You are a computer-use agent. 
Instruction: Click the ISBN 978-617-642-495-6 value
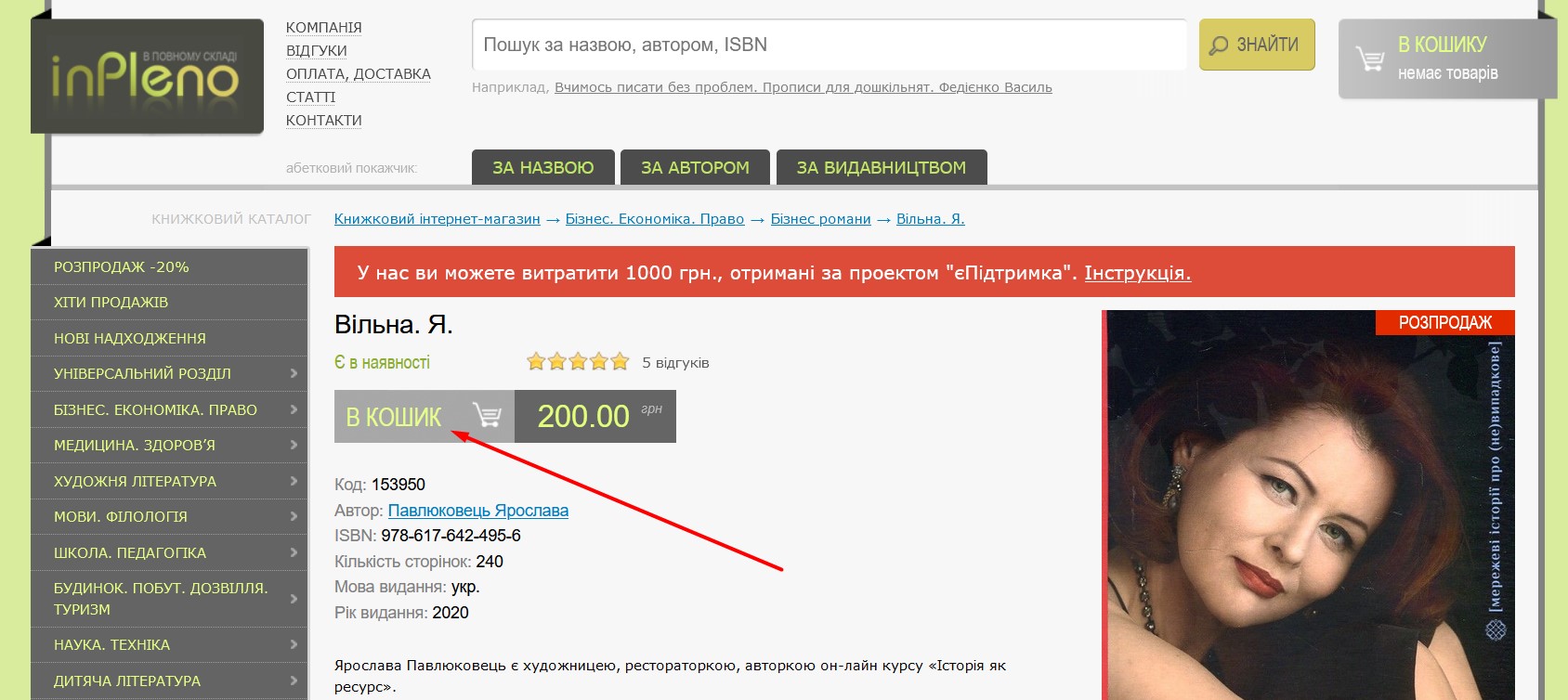pos(451,536)
